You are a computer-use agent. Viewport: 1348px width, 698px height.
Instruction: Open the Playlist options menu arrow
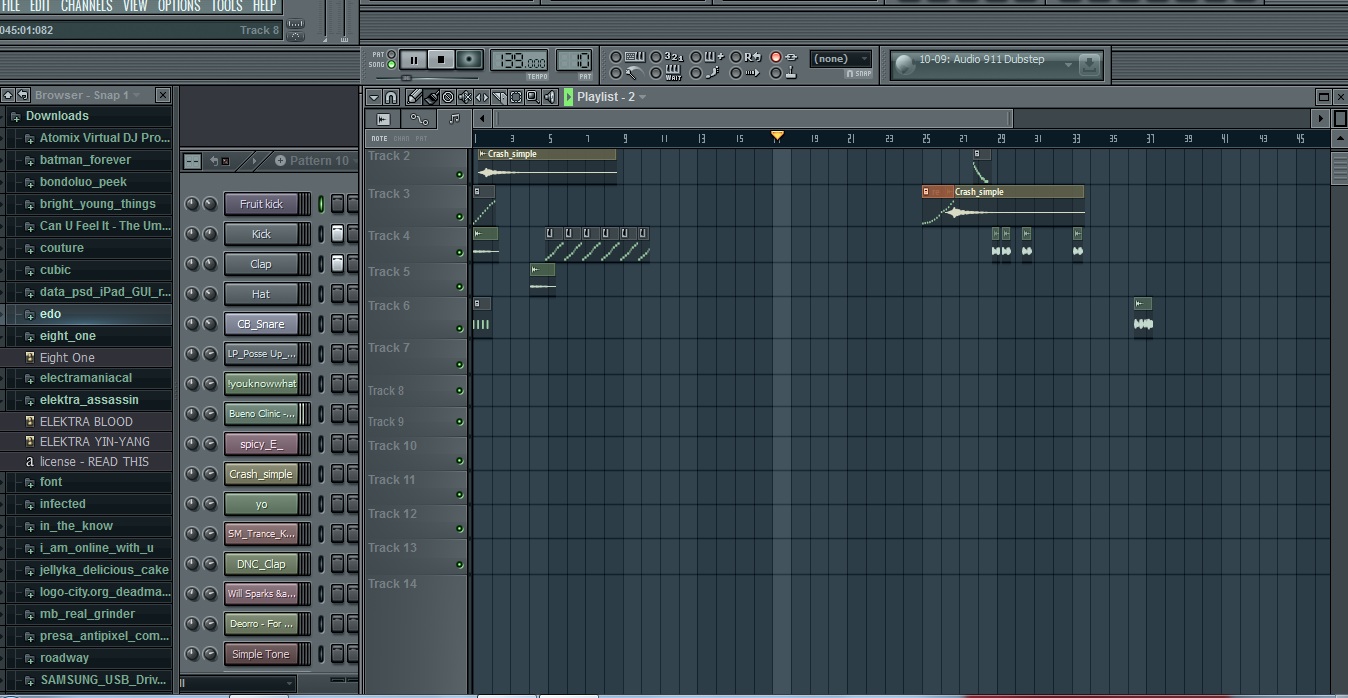374,97
